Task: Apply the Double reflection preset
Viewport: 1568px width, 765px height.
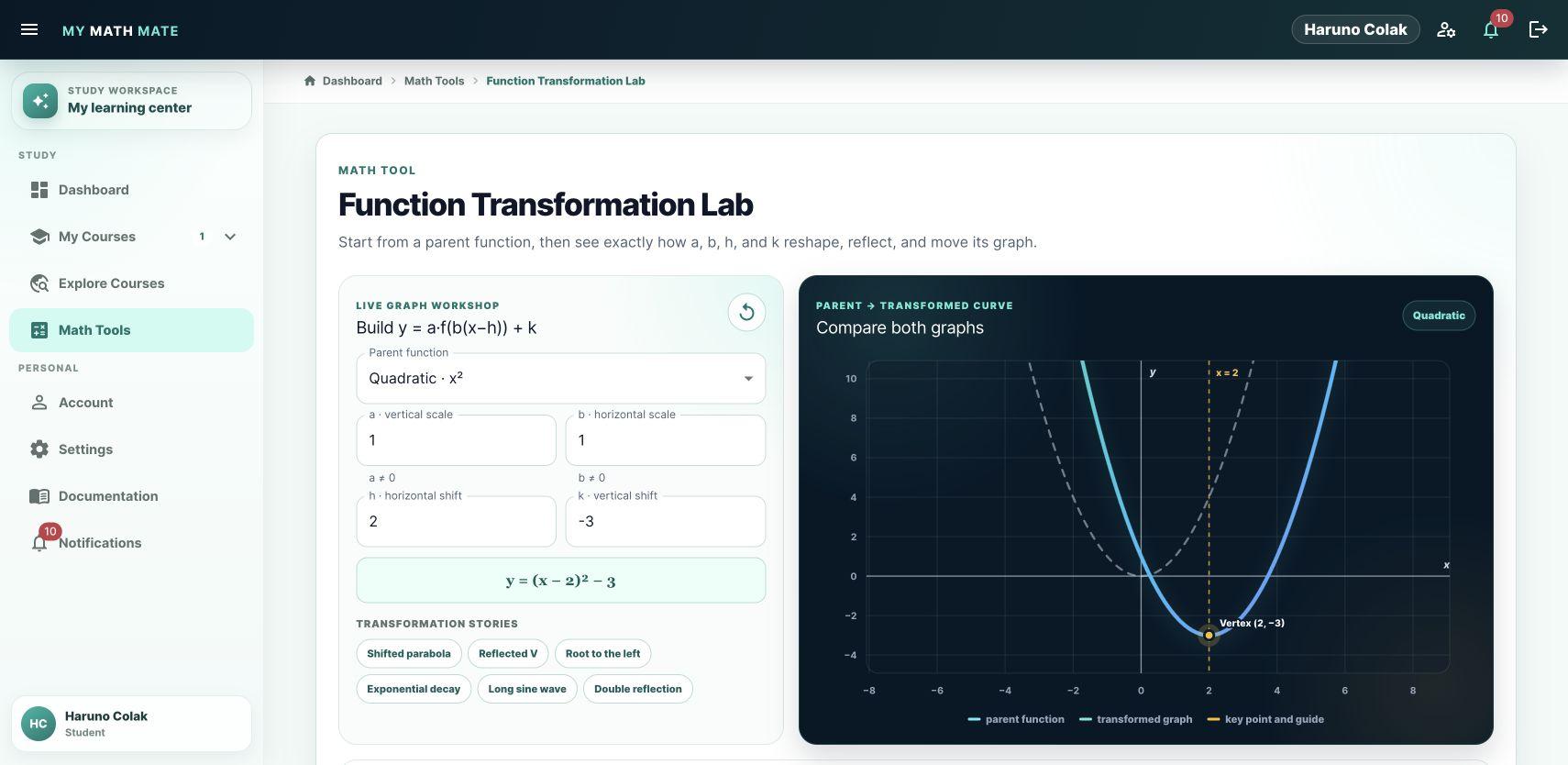Action: tap(638, 689)
